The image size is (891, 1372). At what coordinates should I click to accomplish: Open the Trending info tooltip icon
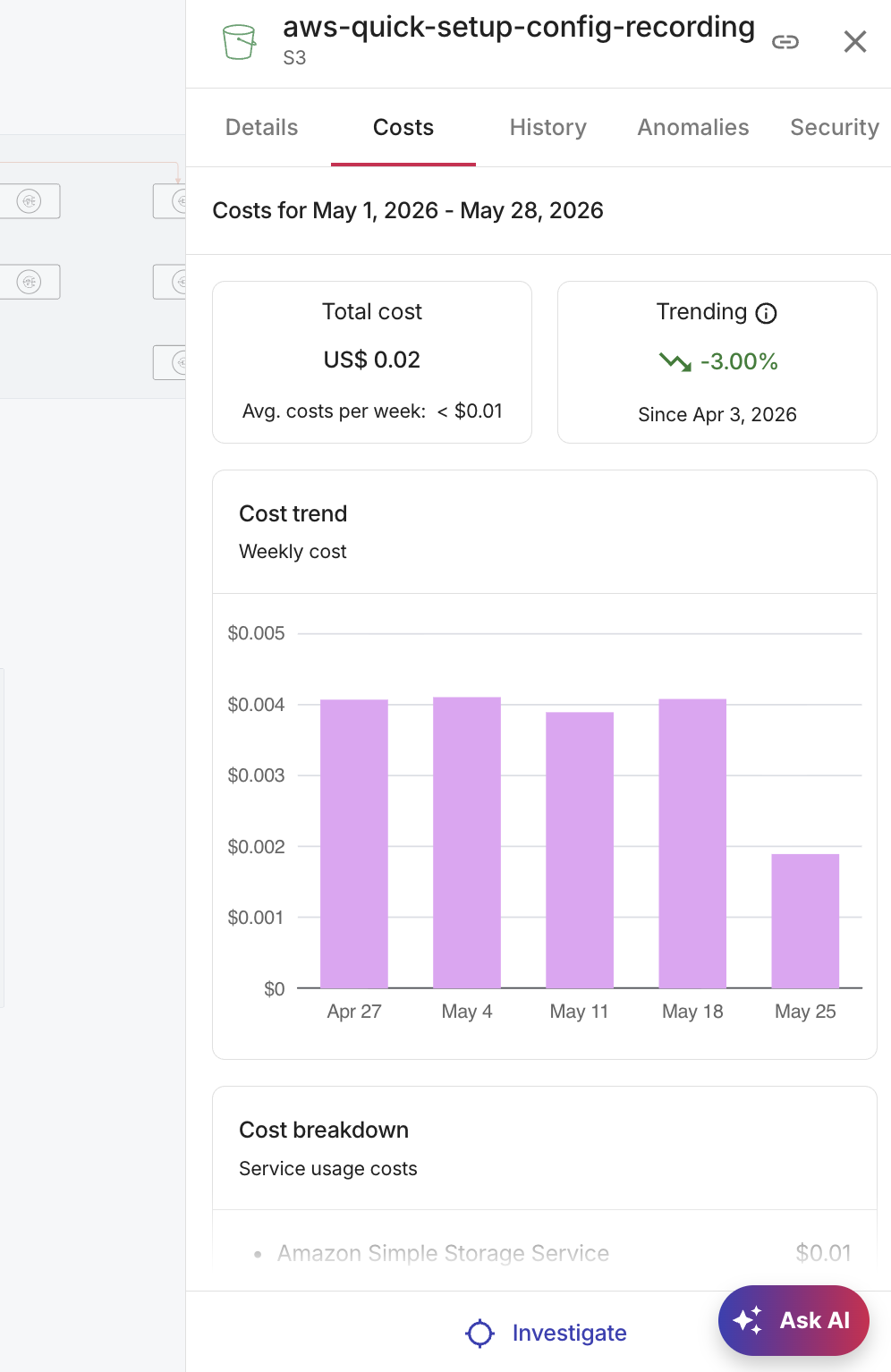click(x=766, y=313)
